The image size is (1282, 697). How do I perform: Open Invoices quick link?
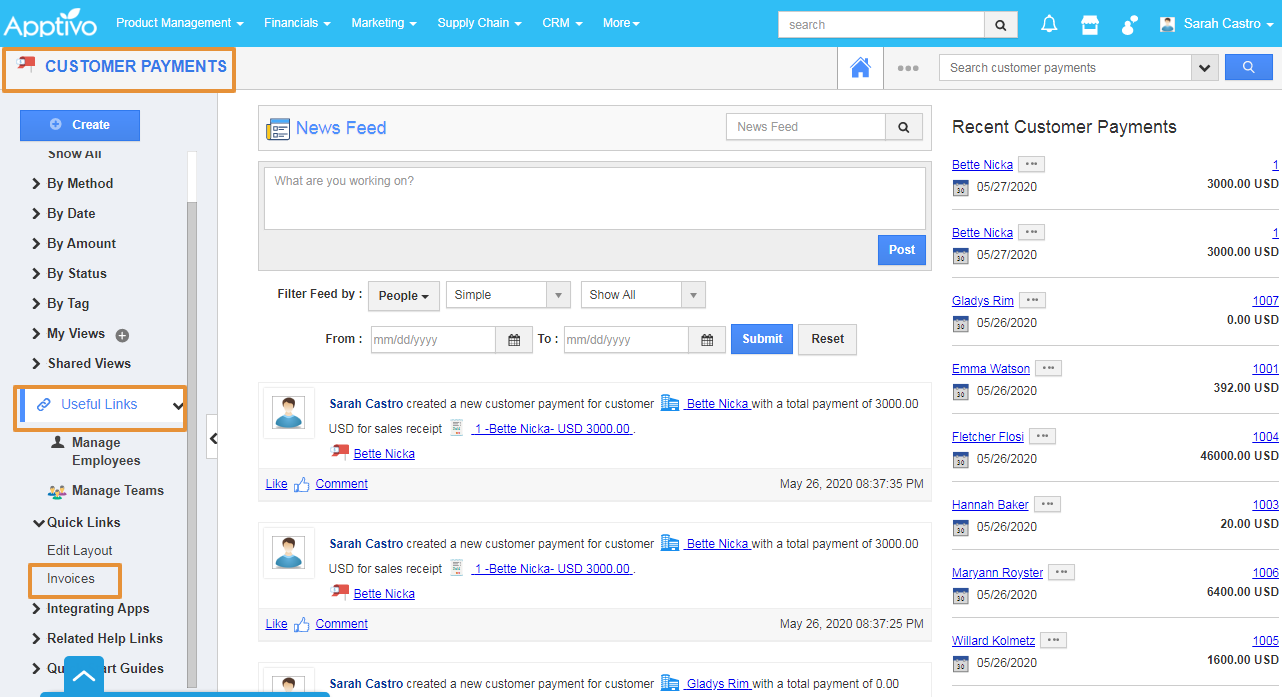tap(71, 579)
